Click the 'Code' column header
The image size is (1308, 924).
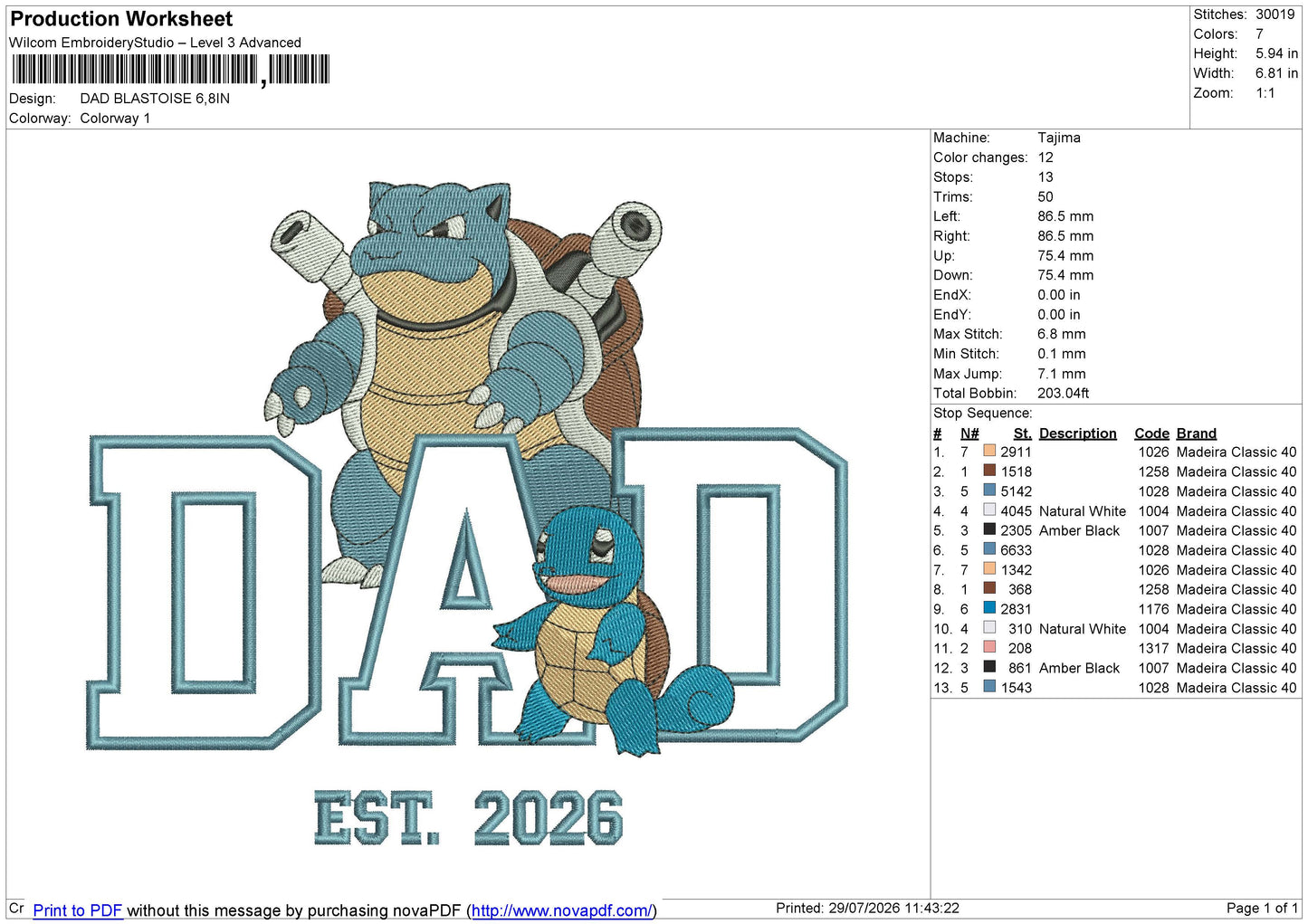click(x=1151, y=433)
